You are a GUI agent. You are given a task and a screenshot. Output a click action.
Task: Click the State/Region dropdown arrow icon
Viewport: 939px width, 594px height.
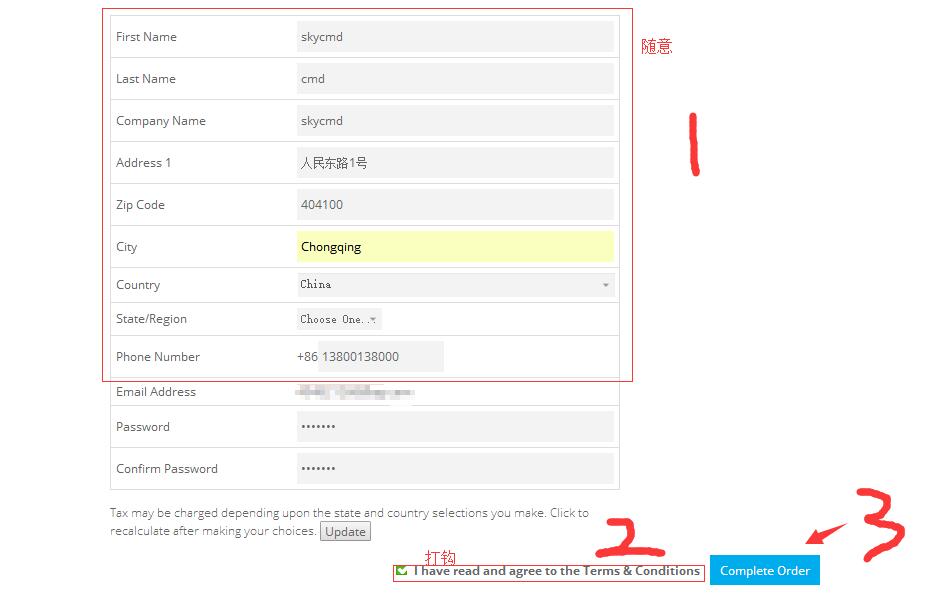click(373, 320)
